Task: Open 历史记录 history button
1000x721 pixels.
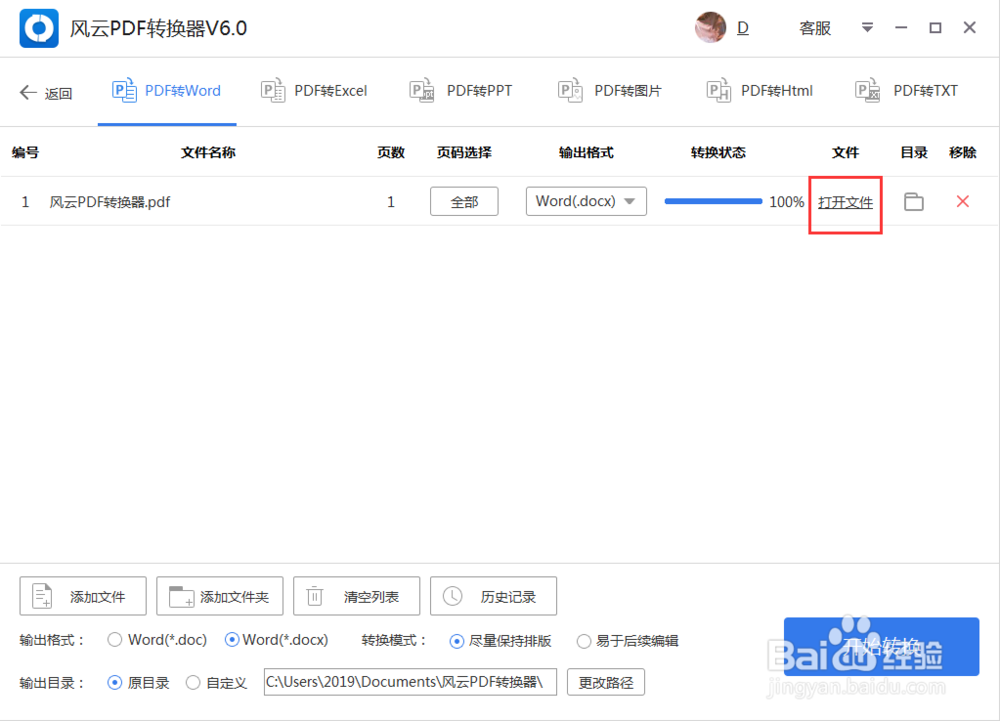Action: point(494,596)
